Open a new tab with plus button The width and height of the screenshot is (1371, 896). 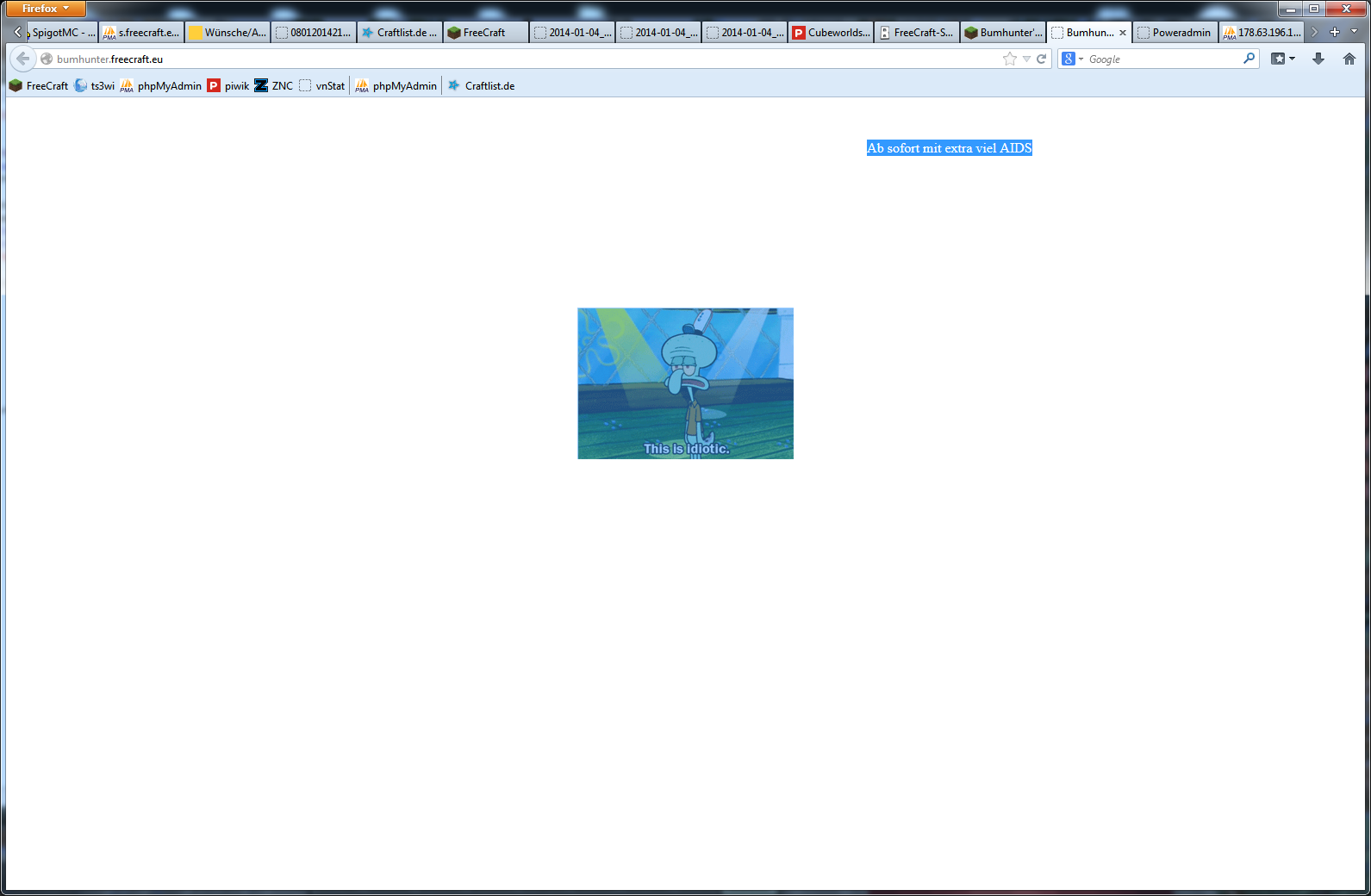1335,32
